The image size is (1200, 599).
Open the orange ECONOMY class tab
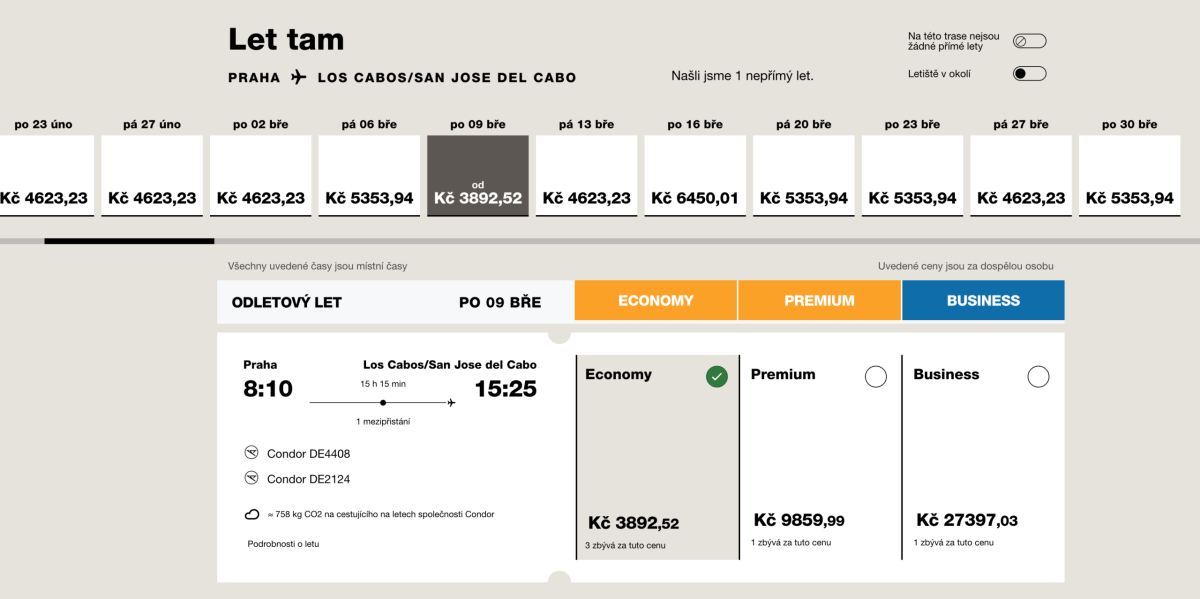656,301
